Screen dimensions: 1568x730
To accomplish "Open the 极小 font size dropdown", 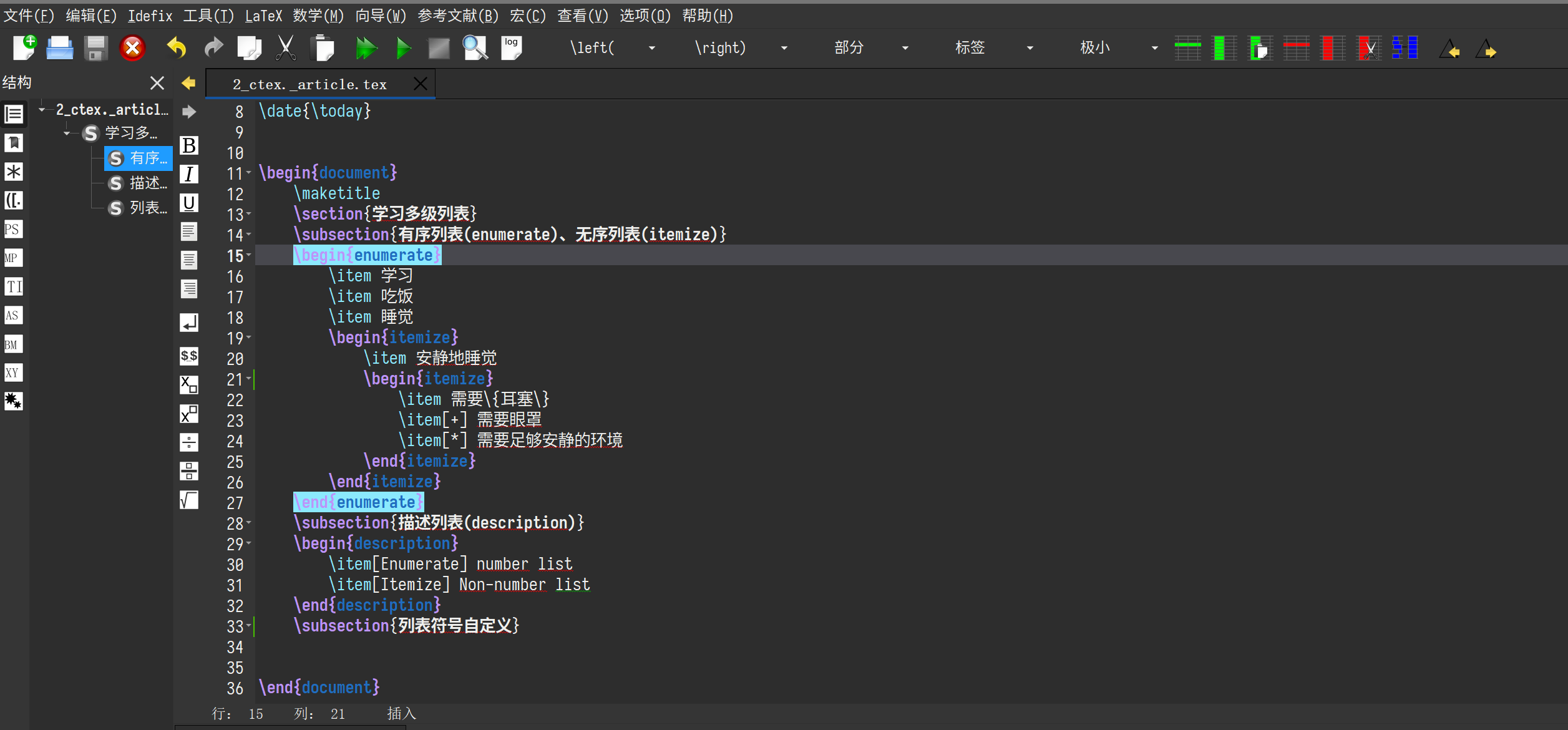I will (x=1154, y=48).
